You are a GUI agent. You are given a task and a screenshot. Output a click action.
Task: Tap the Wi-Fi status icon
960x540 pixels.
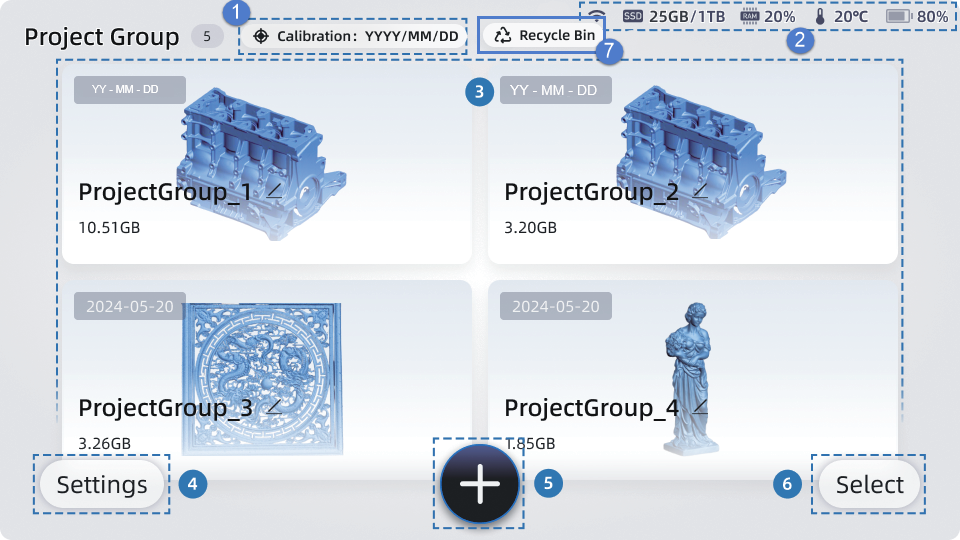coord(597,15)
